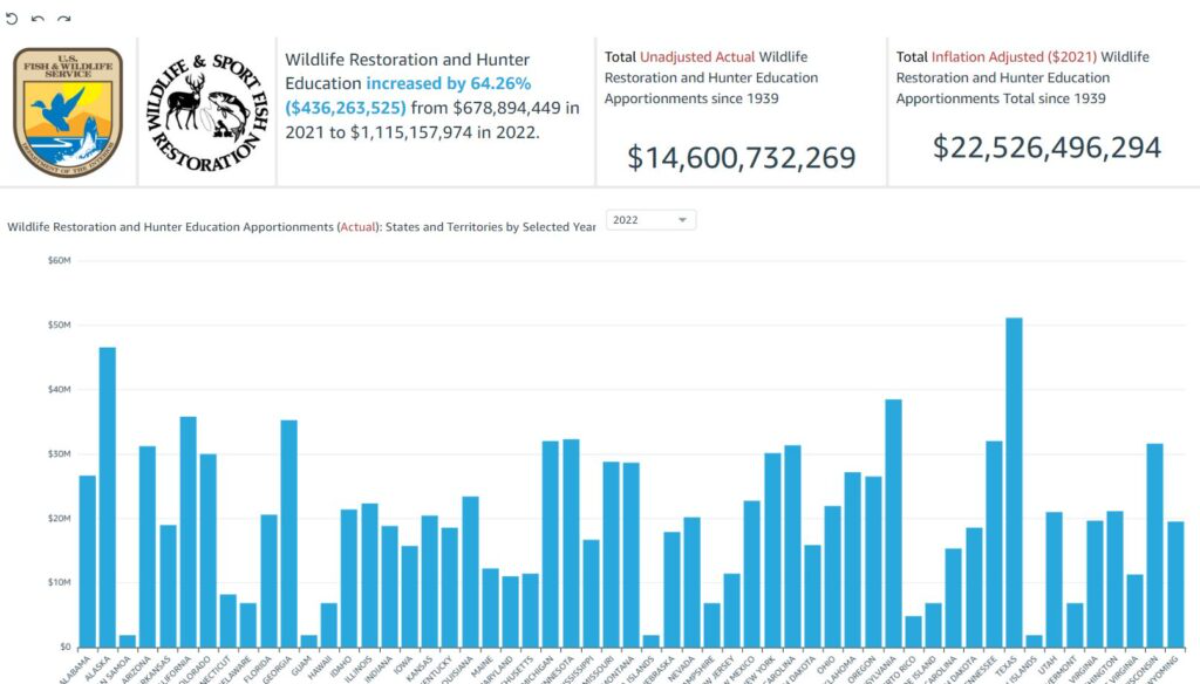1200x684 pixels.
Task: Click the $50M y-axis label
Action: pos(59,325)
